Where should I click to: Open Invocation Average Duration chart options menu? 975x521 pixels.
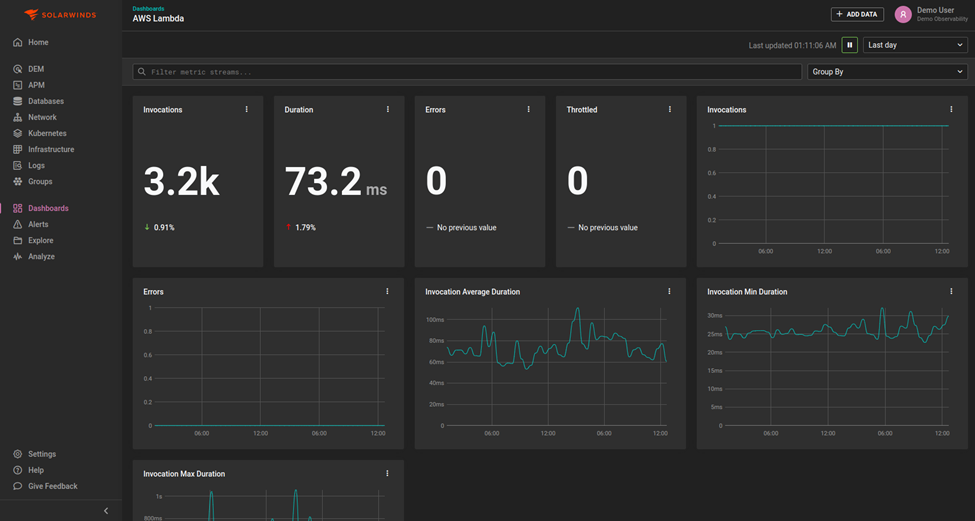pos(669,292)
